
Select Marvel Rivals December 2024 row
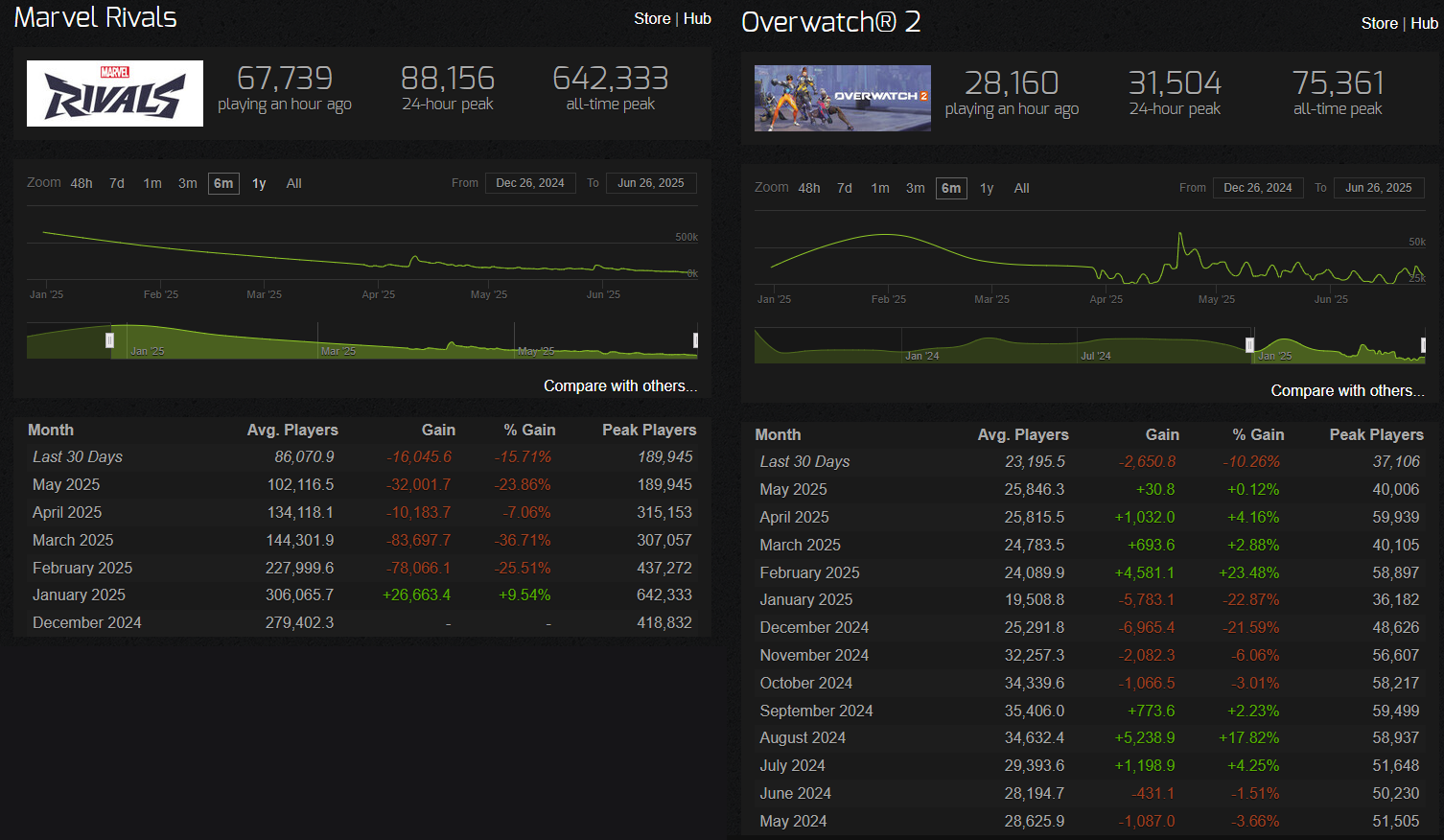(362, 623)
